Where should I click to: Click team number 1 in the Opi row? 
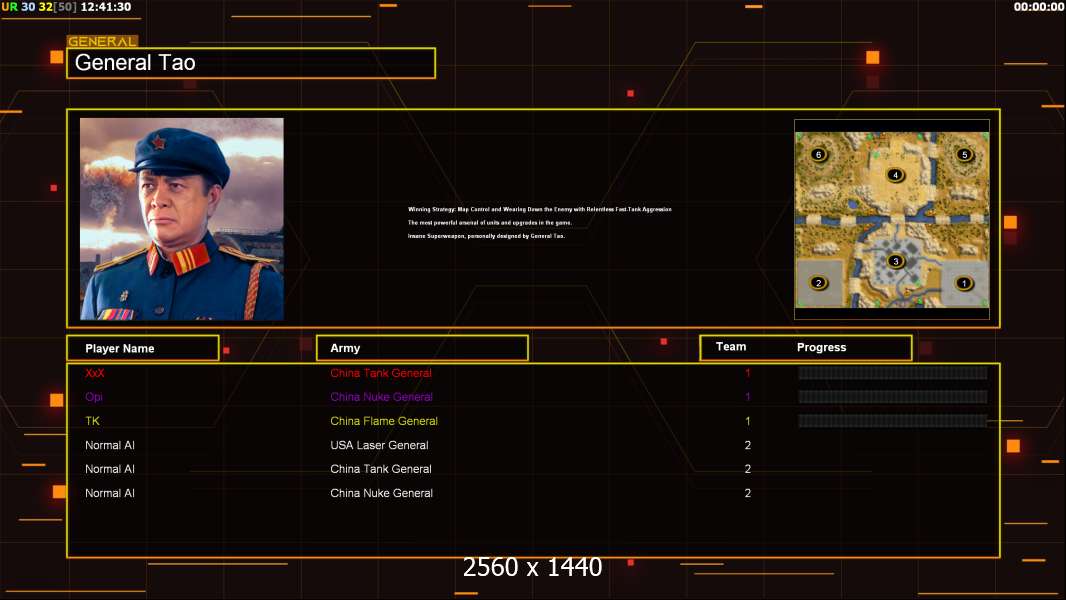pyautogui.click(x=748, y=397)
